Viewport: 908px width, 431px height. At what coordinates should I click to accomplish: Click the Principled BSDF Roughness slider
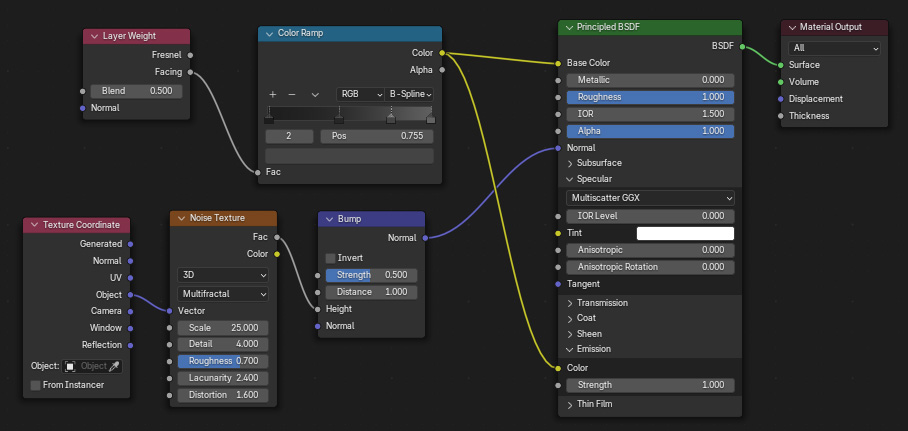[650, 97]
